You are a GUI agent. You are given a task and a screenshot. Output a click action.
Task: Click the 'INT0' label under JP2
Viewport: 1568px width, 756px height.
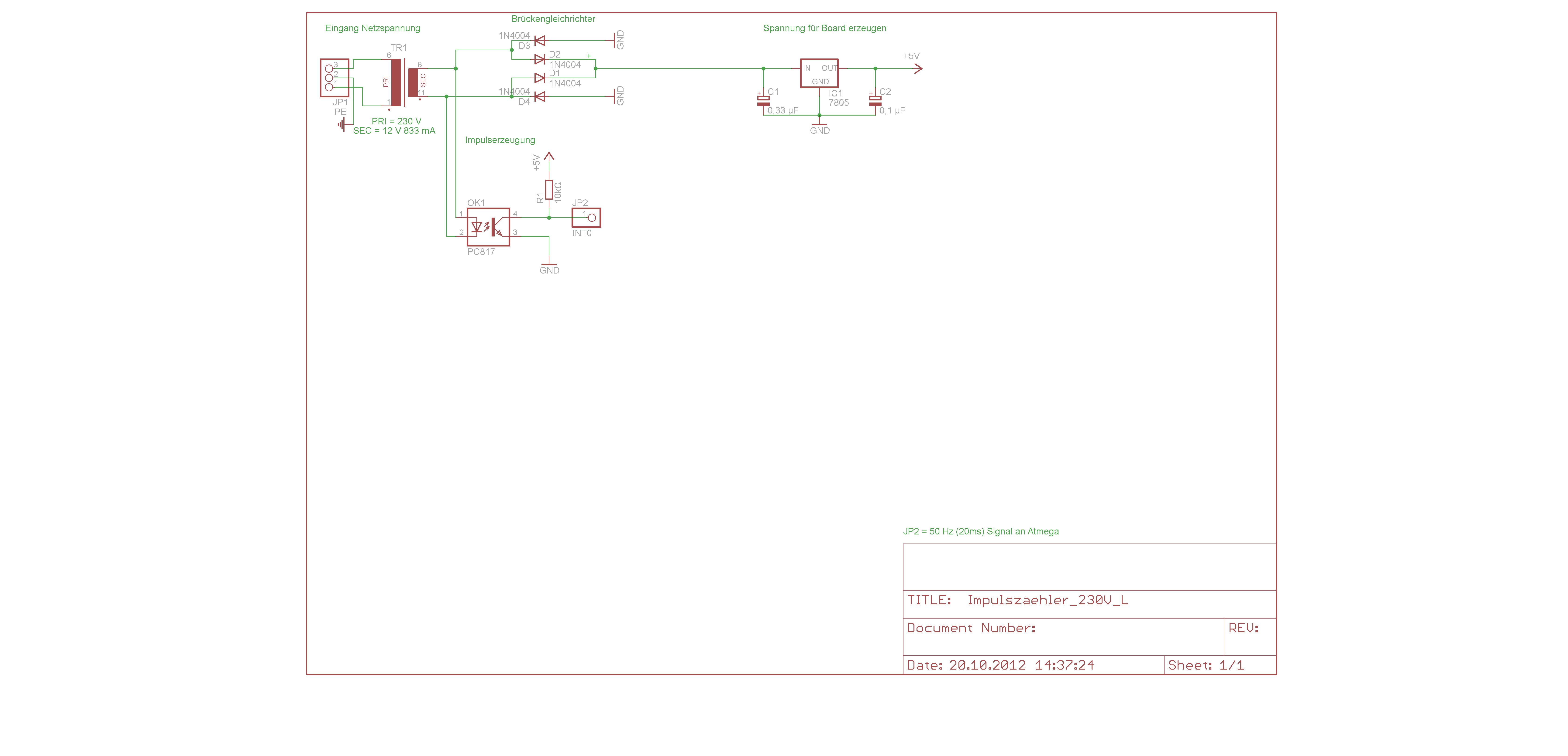[x=582, y=233]
